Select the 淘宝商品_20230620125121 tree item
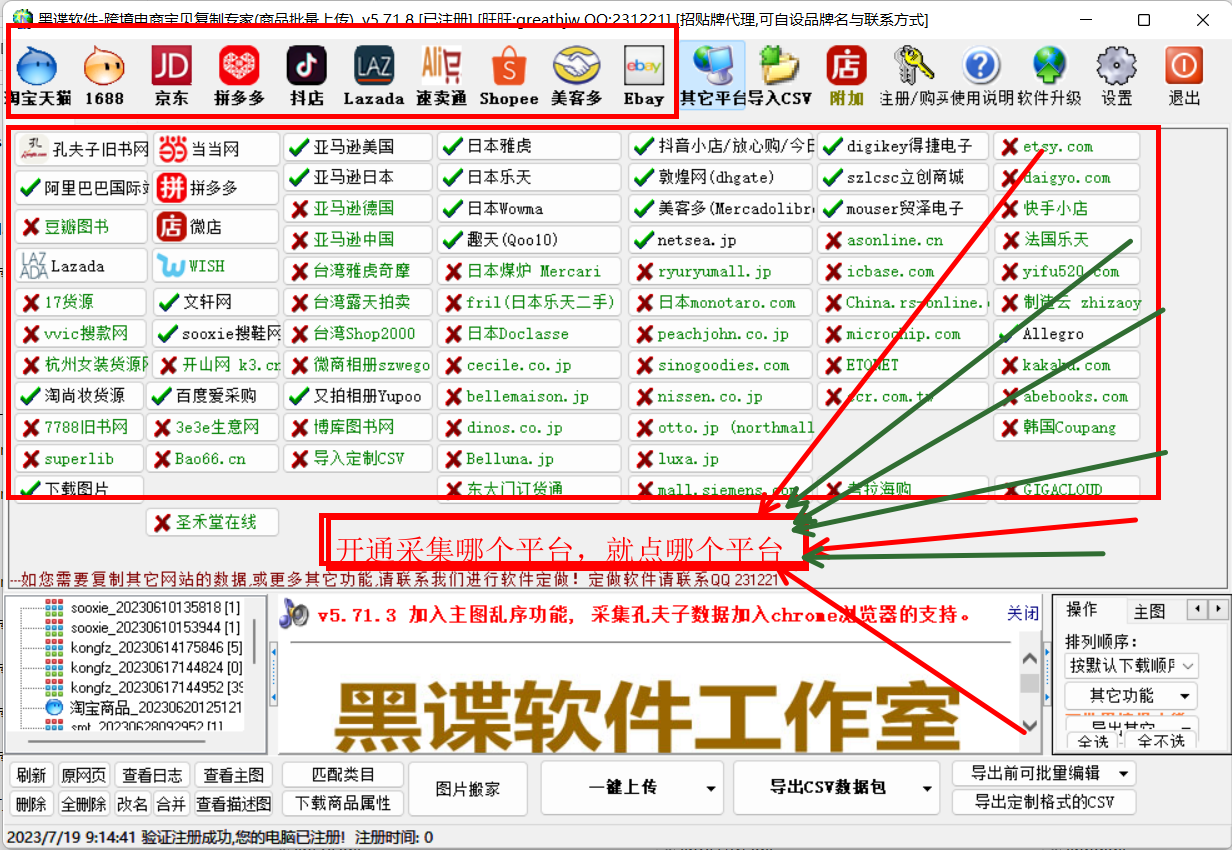 pyautogui.click(x=156, y=707)
